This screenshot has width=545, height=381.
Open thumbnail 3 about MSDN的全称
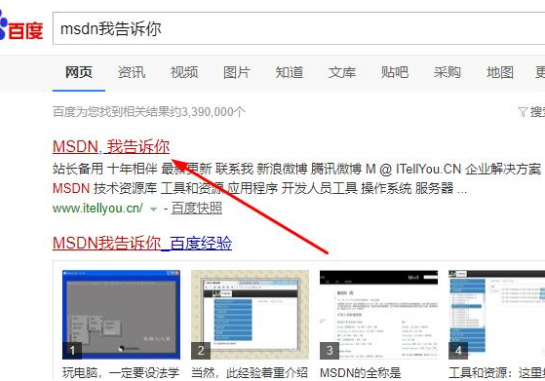[x=379, y=315]
